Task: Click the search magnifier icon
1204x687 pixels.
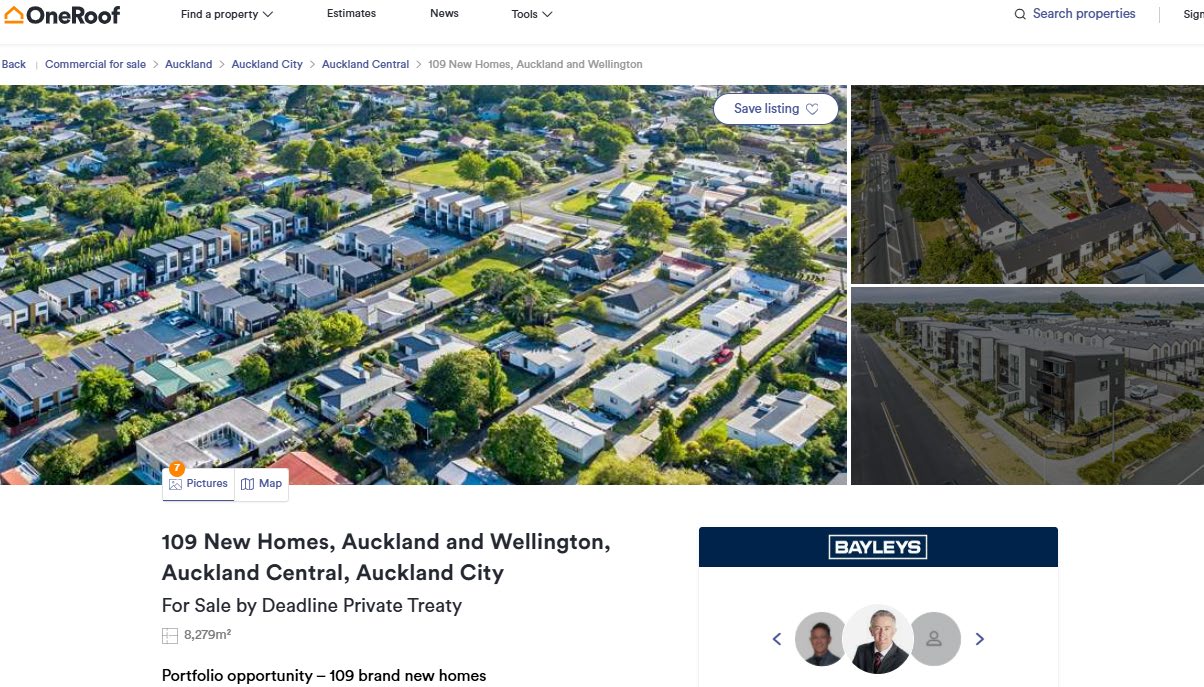Action: (x=1020, y=14)
